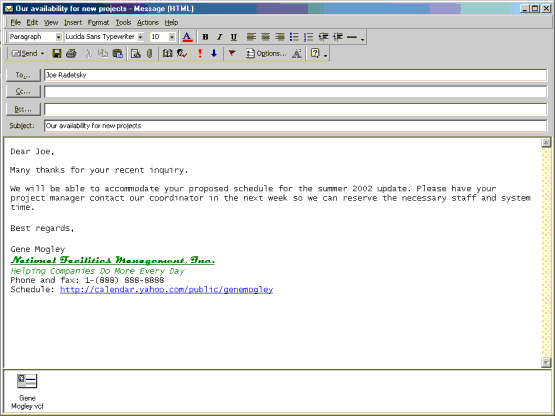Open the File menu

pyautogui.click(x=16, y=23)
